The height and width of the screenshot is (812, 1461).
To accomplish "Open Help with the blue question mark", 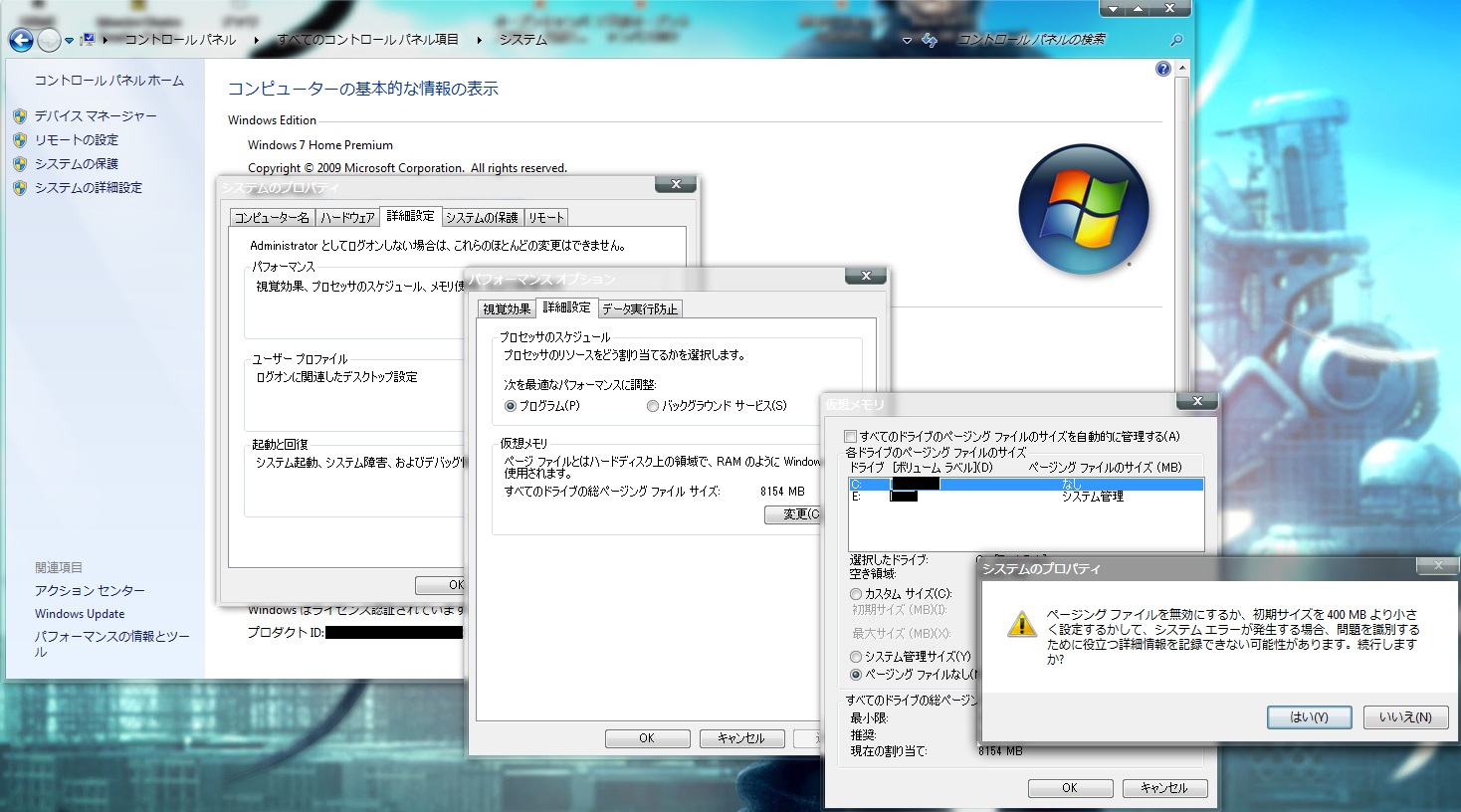I will 1162,69.
